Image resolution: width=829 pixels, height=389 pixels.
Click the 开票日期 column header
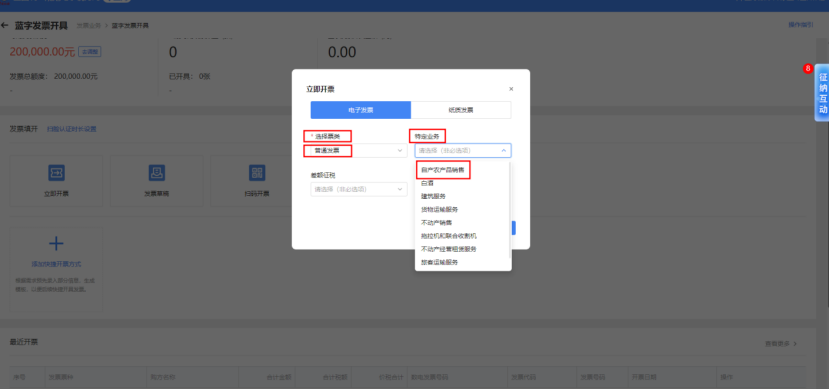(x=643, y=377)
